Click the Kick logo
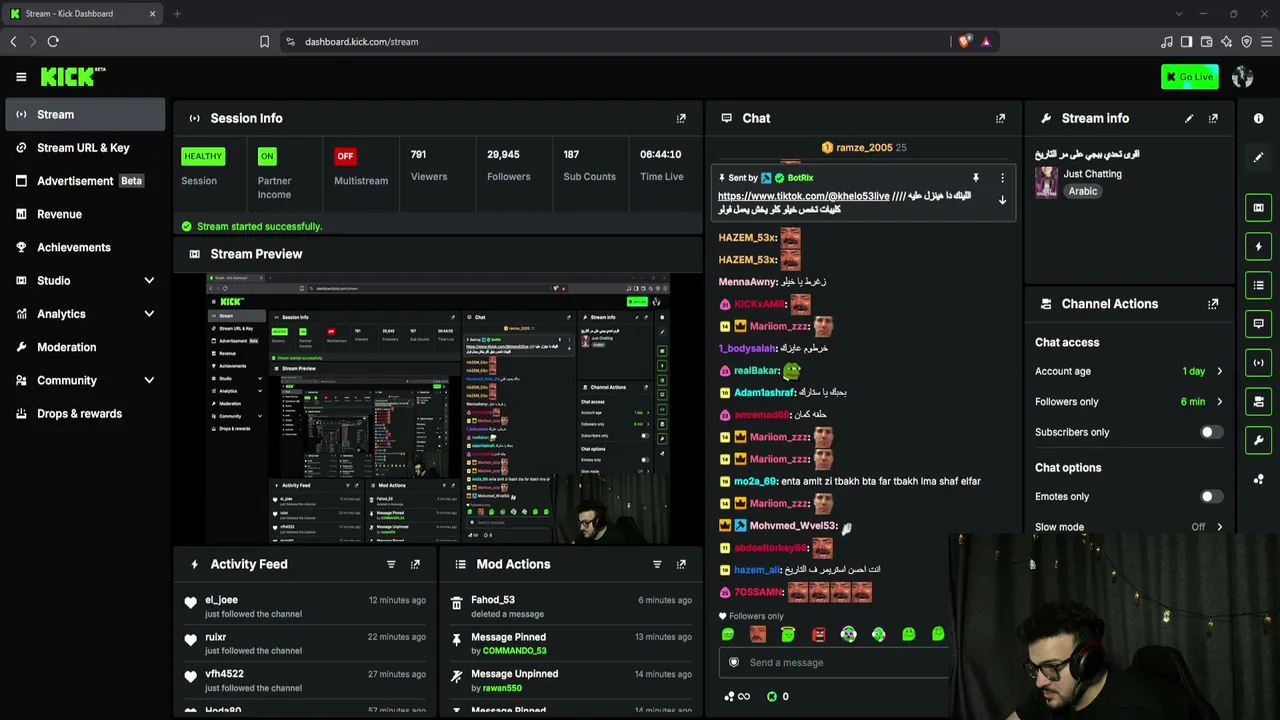Viewport: 1280px width, 720px height. [x=73, y=77]
